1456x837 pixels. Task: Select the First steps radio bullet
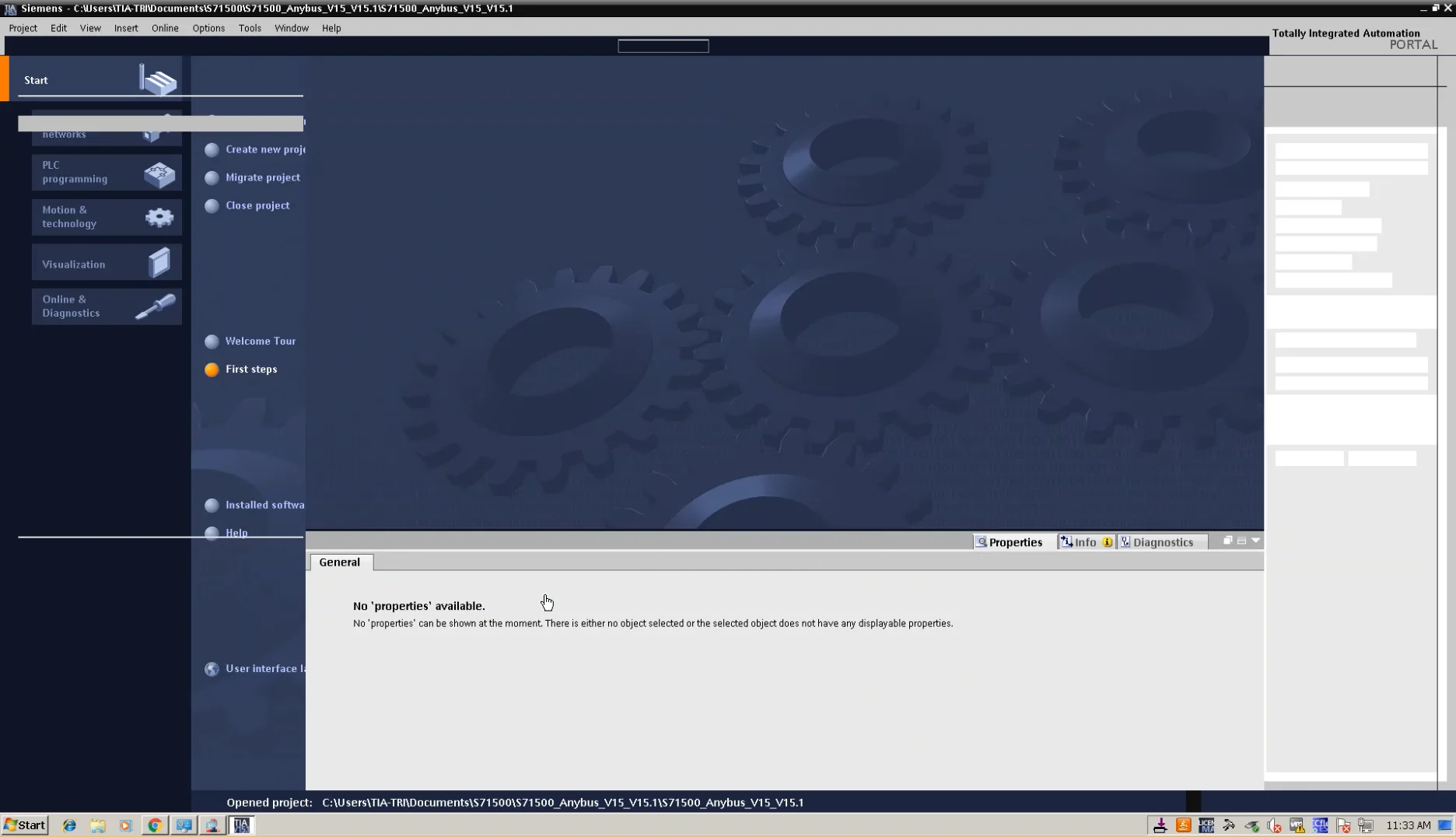click(x=211, y=369)
